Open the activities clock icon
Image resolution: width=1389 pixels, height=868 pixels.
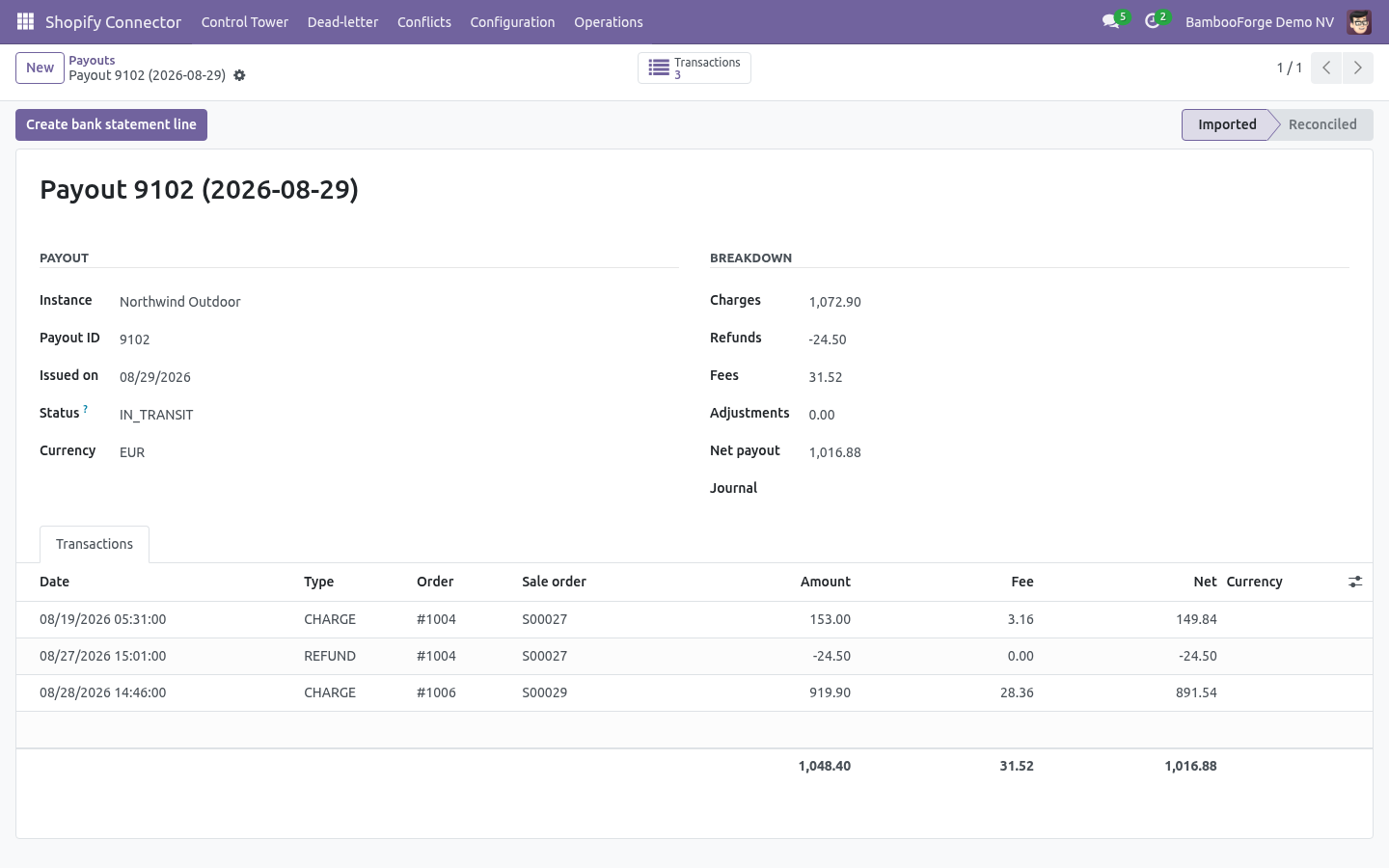pos(1152,21)
